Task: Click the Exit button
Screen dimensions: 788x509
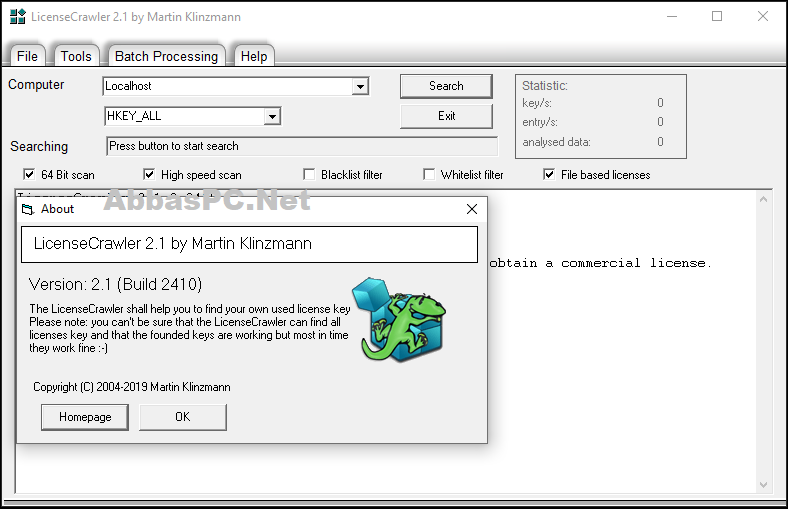Action: 446,116
